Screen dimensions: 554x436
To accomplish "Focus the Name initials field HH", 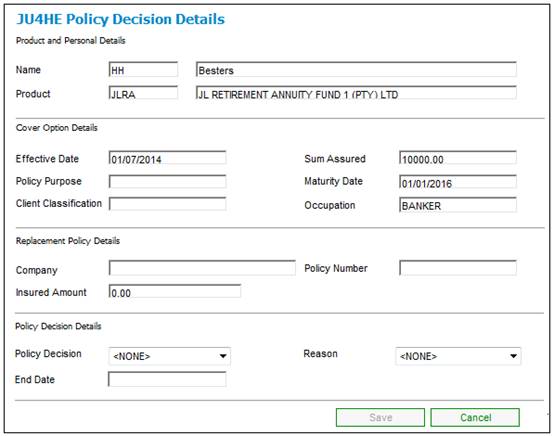I will (x=143, y=70).
